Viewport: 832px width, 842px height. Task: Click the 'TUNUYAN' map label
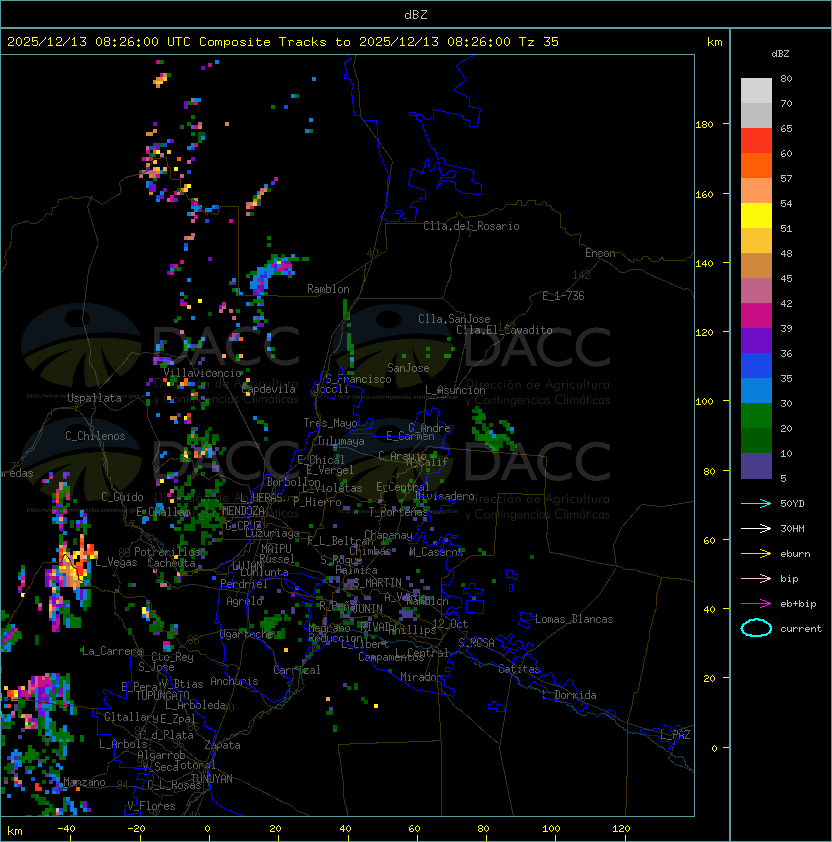coord(212,779)
